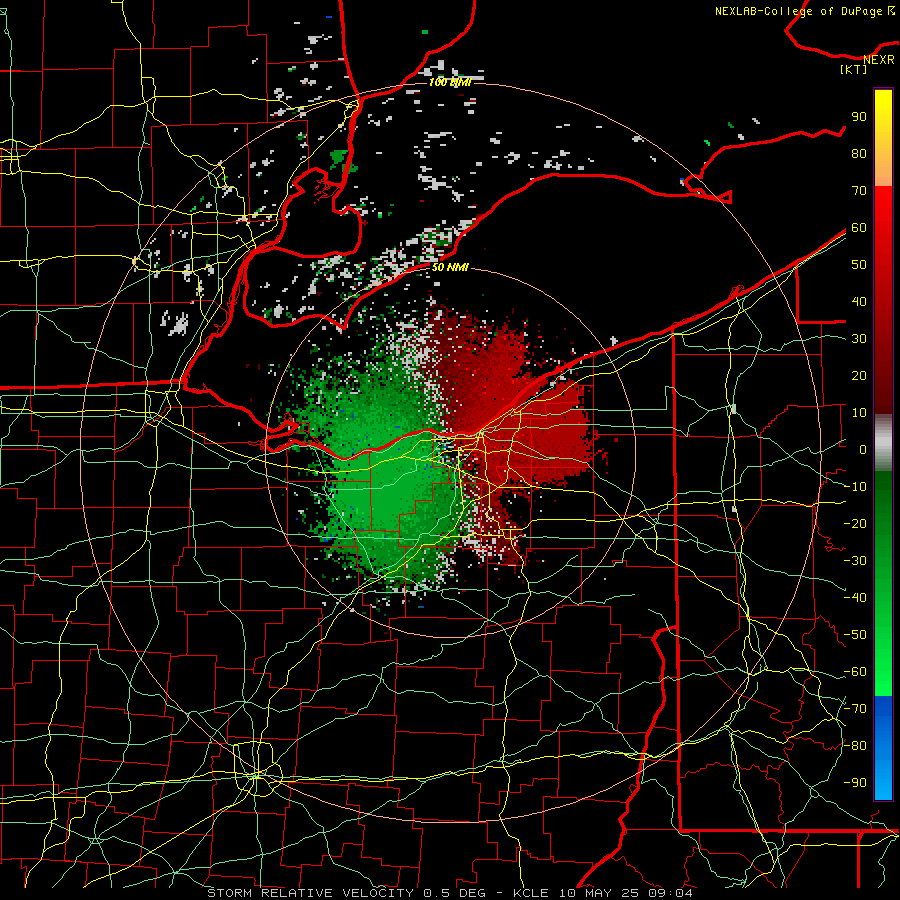Viewport: 900px width, 900px height.
Task: Click the 100 NMI range ring label
Action: pos(450,82)
